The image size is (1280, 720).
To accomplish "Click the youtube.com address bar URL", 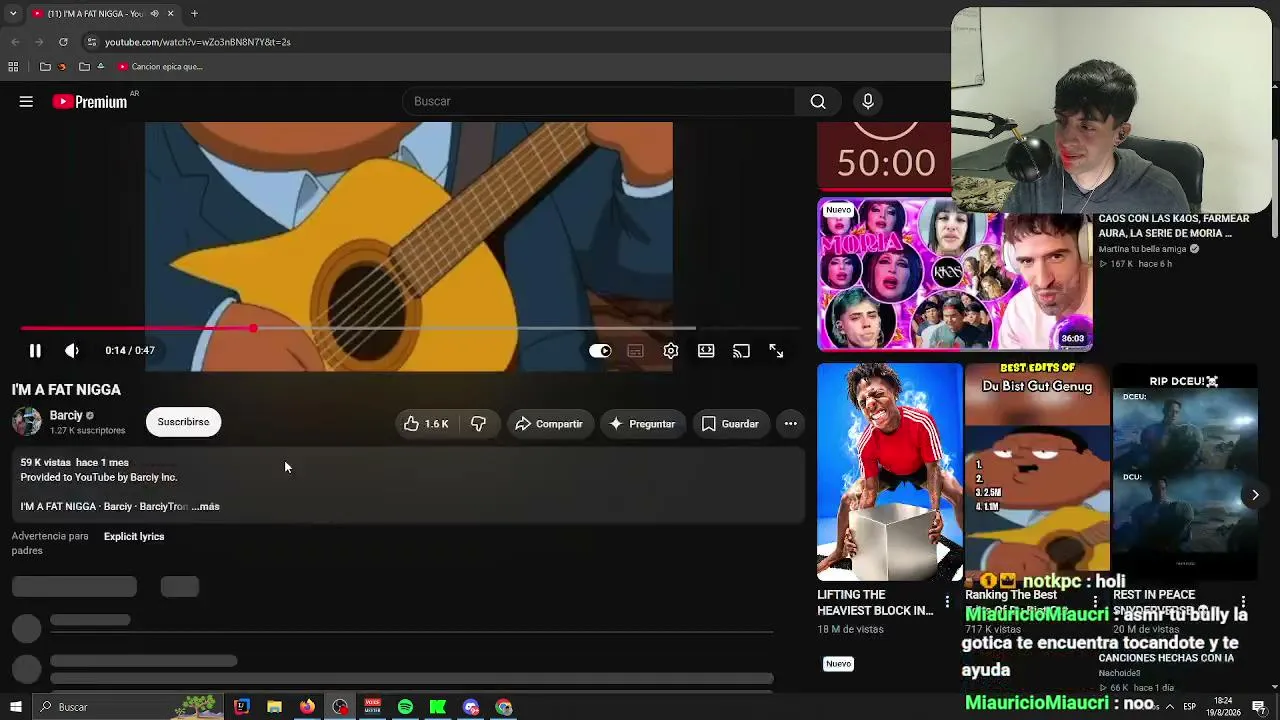I will (198, 42).
